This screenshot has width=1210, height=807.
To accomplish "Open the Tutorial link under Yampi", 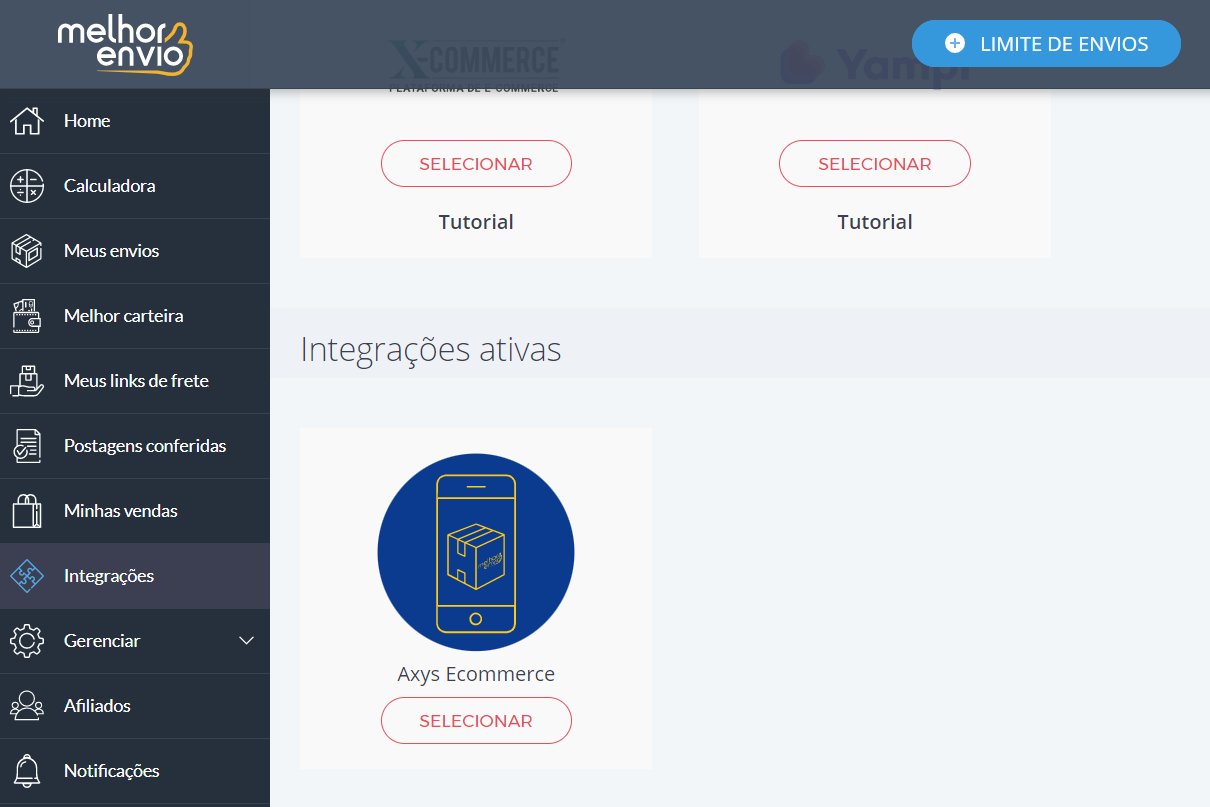I will 875,222.
